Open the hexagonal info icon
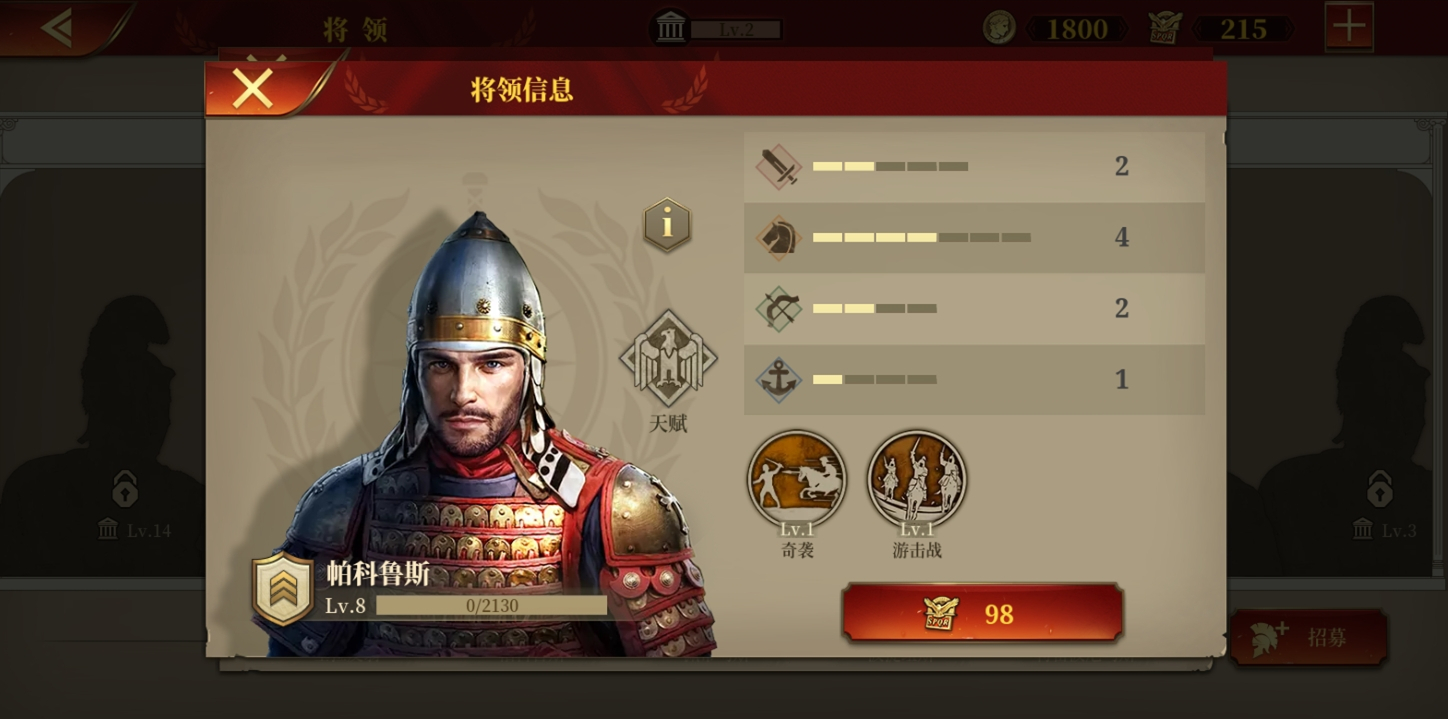1448x719 pixels. pos(667,224)
